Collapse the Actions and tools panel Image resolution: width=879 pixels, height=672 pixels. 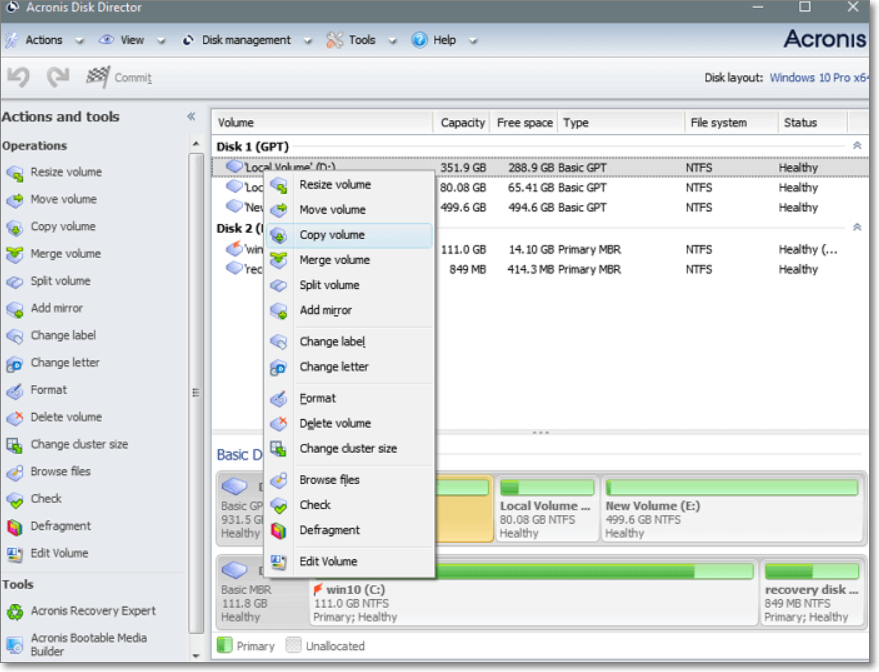191,114
